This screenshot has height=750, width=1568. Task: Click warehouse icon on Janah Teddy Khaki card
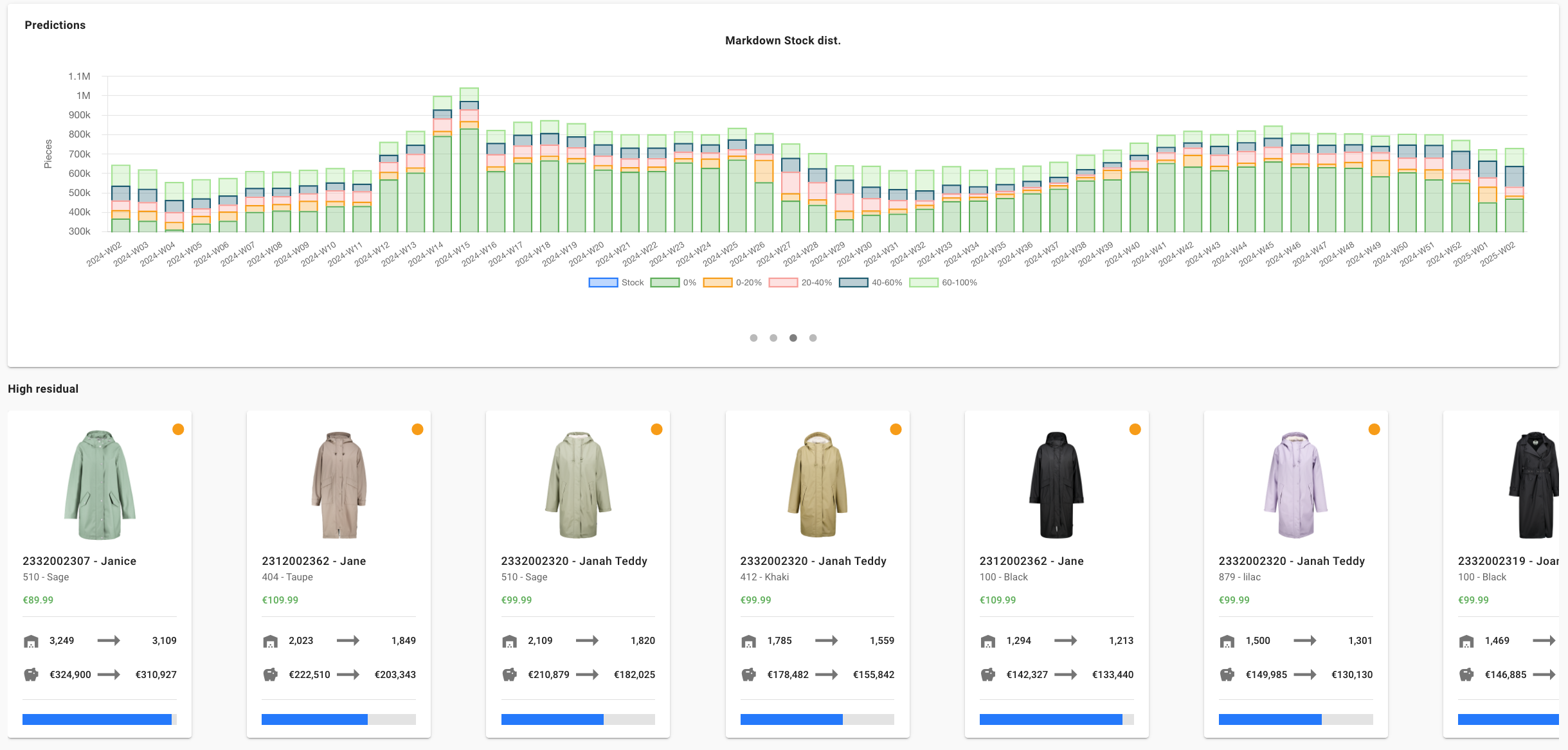[748, 641]
